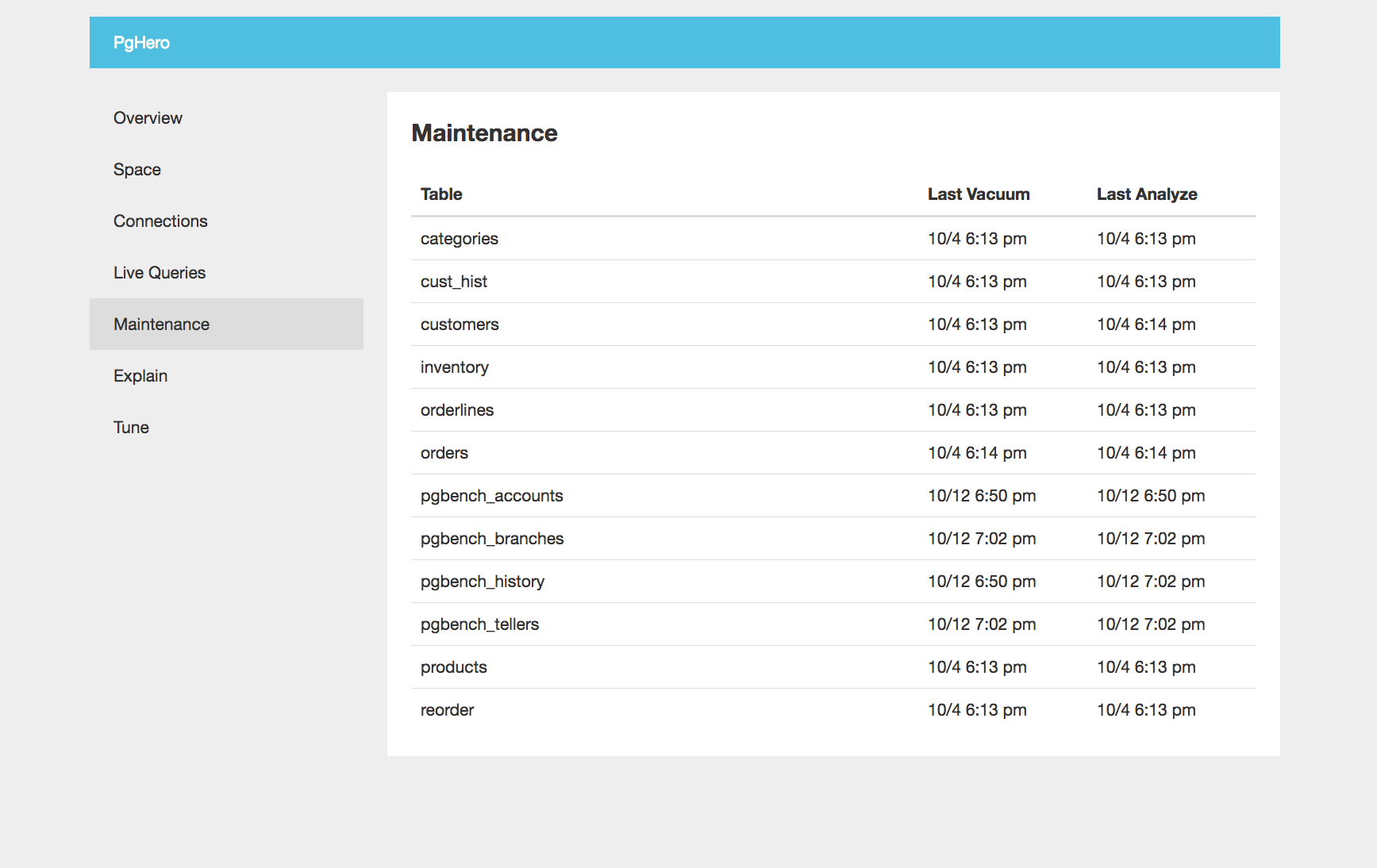Viewport: 1377px width, 868px height.
Task: Select the pgbench_accounts table row
Action: pyautogui.click(x=491, y=495)
